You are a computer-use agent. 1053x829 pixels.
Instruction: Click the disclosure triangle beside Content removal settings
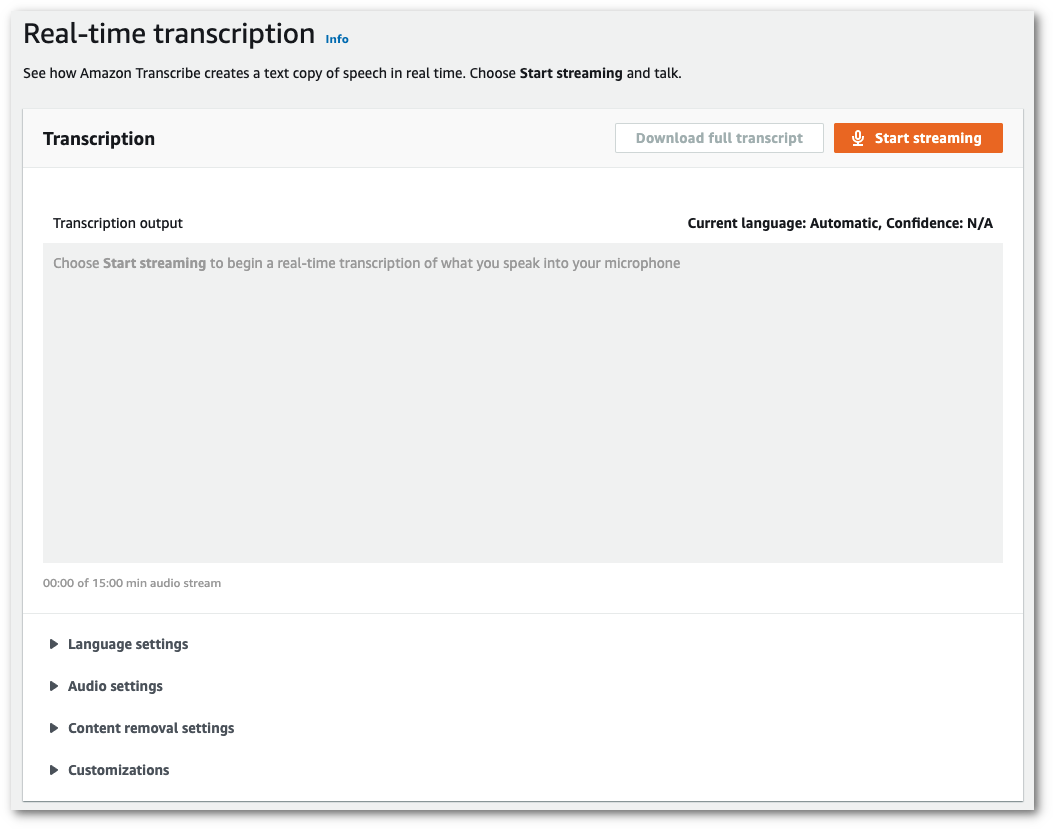[54, 728]
